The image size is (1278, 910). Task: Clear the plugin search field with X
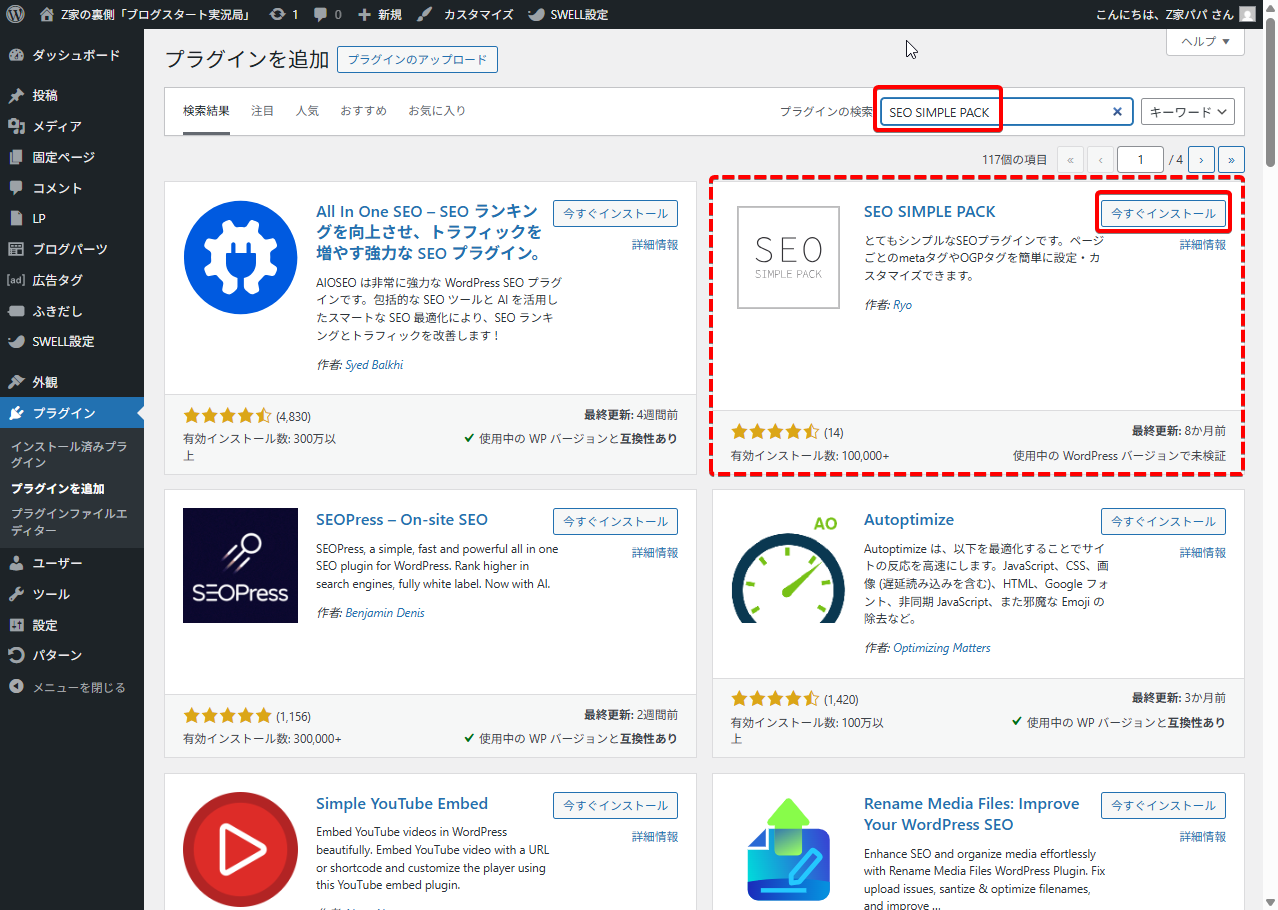1117,112
